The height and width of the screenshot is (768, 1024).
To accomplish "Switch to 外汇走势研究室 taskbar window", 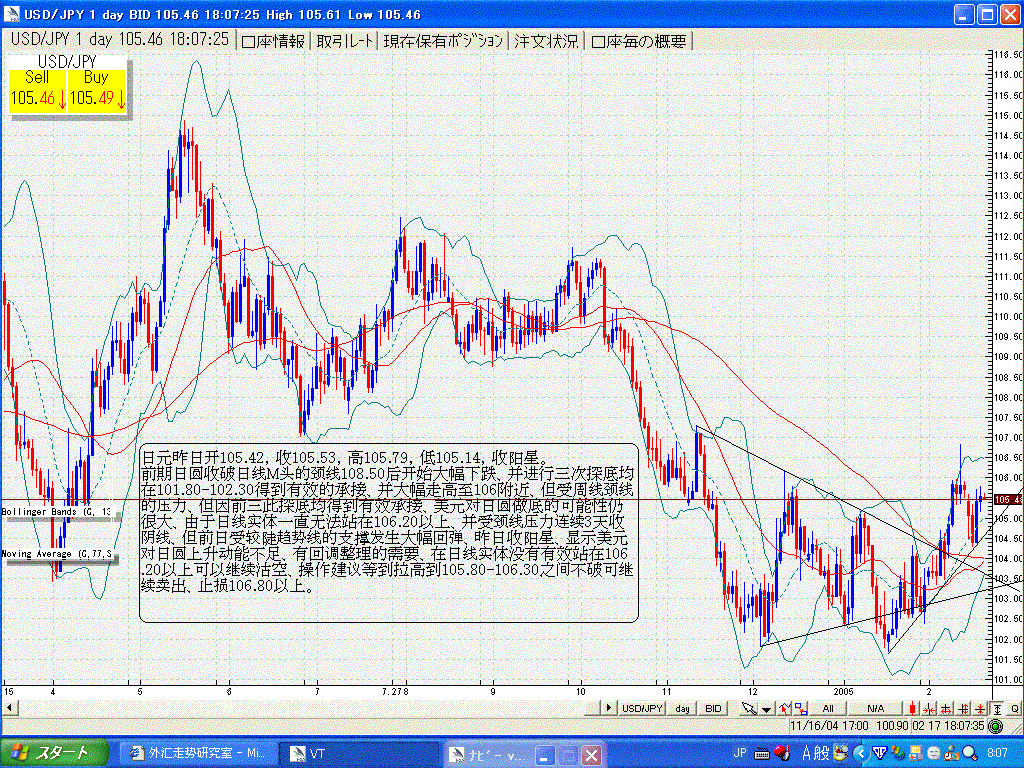I will 197,754.
